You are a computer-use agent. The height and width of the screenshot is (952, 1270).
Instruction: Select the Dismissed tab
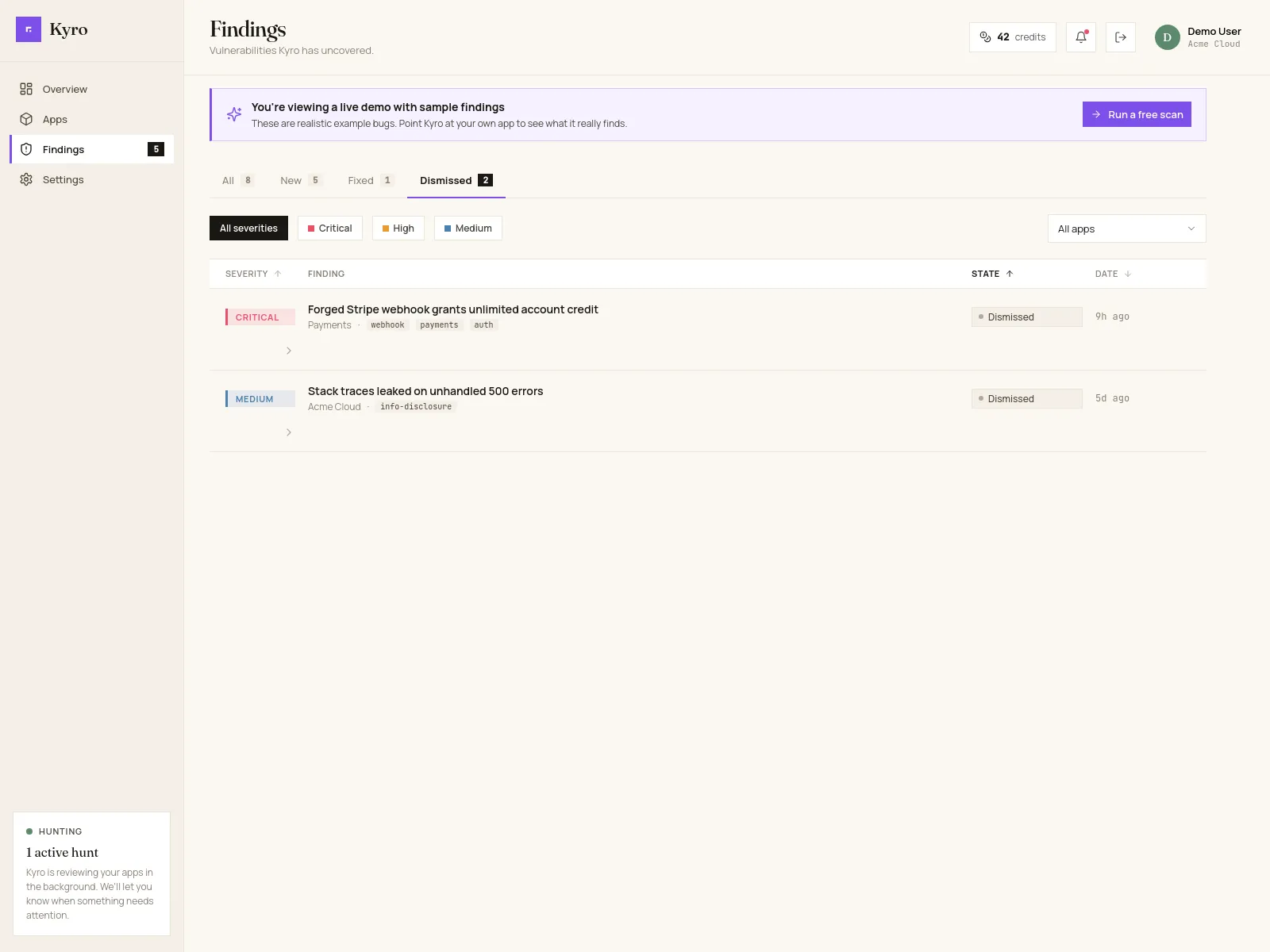[x=456, y=180]
